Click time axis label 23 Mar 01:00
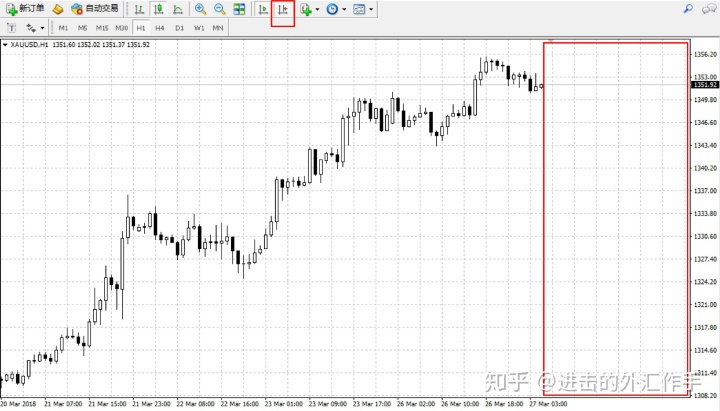Viewport: 720px width, 411px height. click(x=284, y=404)
